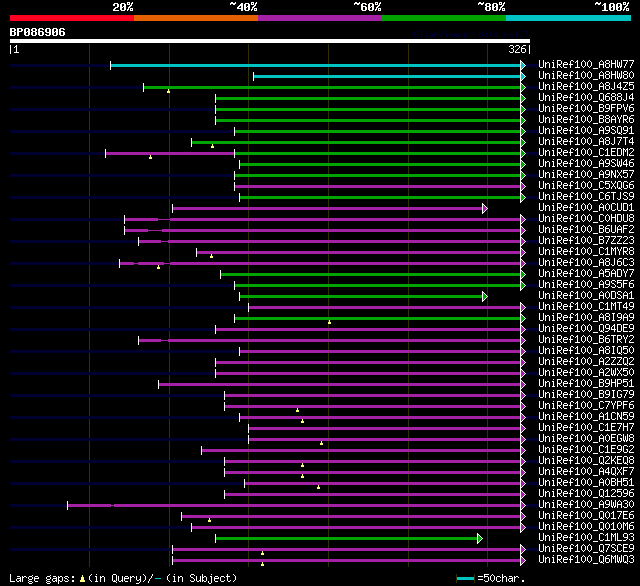
Task: Click the UniRef100_A9NX57 text
Action: [586, 175]
